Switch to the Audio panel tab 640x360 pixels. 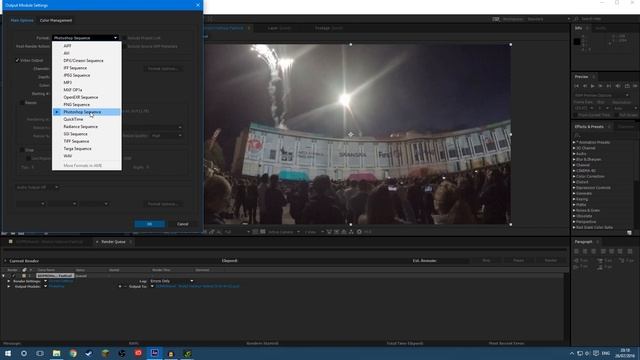pyautogui.click(x=600, y=28)
